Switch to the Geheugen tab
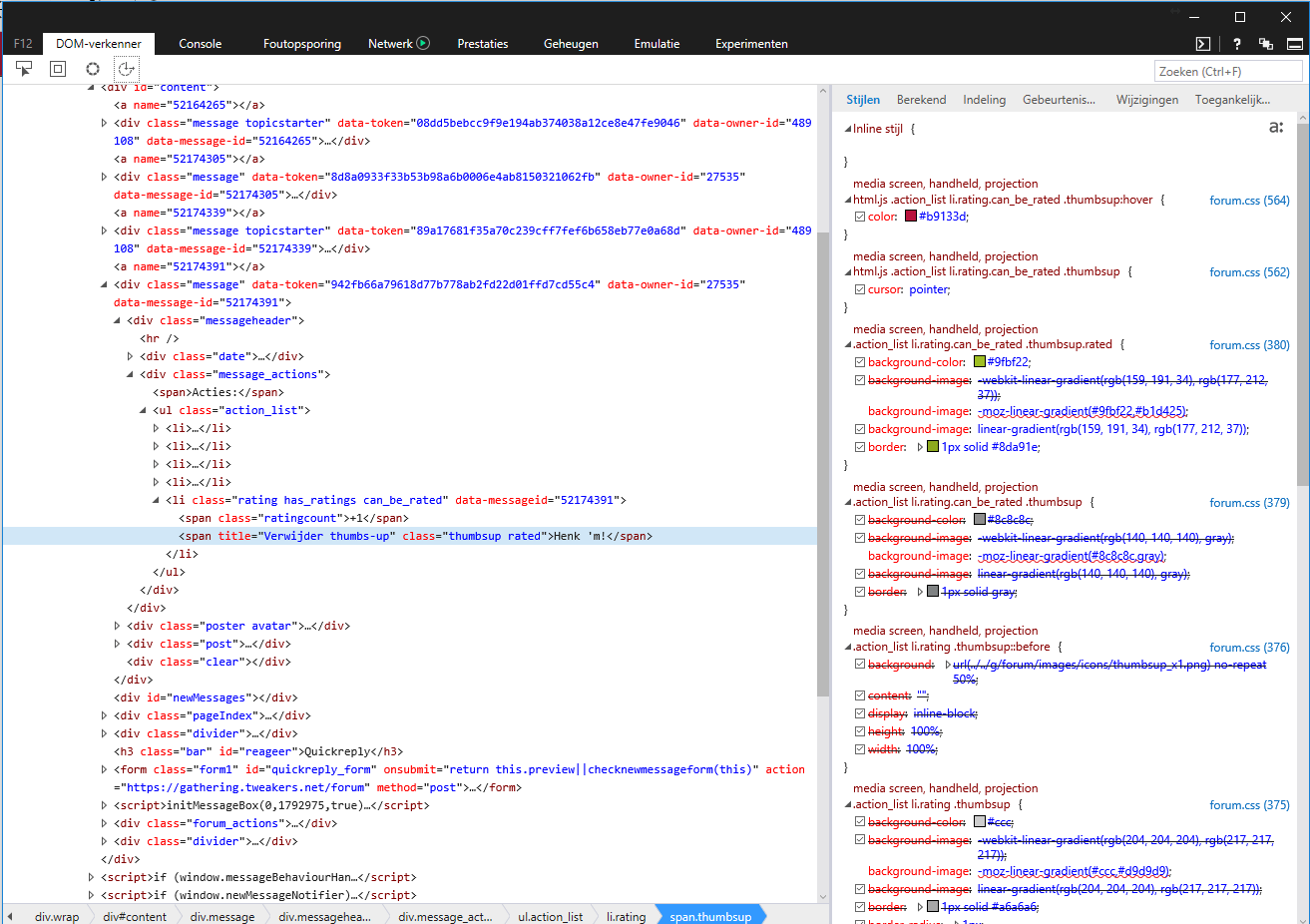Screen dimensions: 1310x924 point(572,44)
